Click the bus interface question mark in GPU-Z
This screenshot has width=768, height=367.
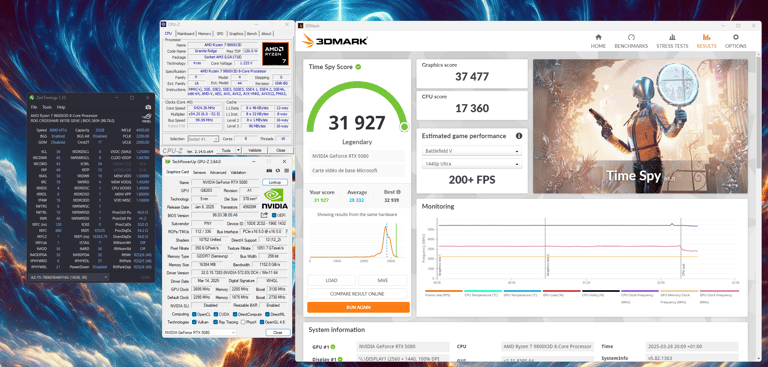pos(287,231)
